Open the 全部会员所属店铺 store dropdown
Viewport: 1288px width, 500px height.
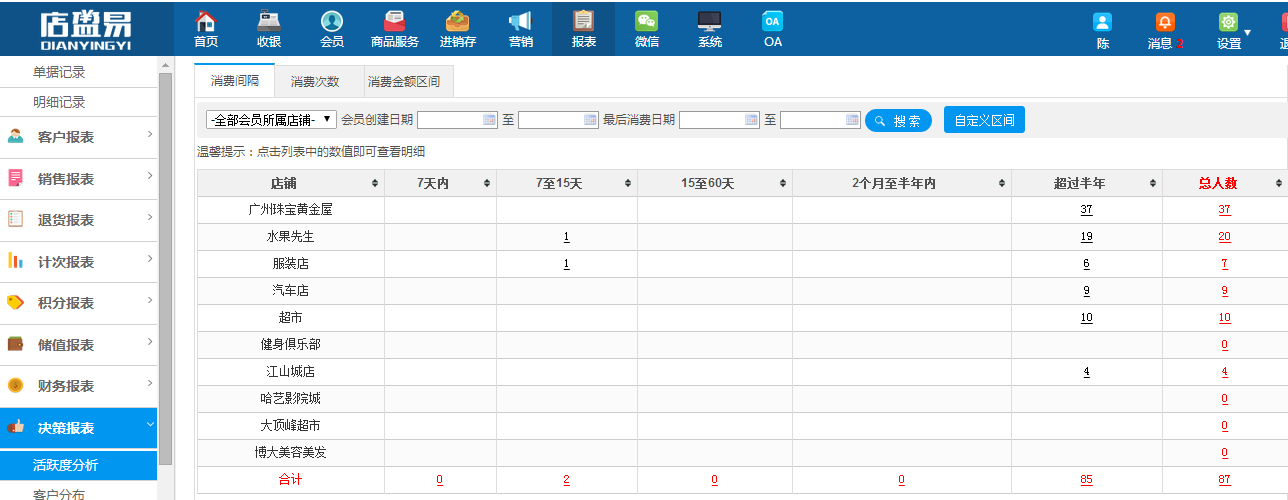[271, 120]
